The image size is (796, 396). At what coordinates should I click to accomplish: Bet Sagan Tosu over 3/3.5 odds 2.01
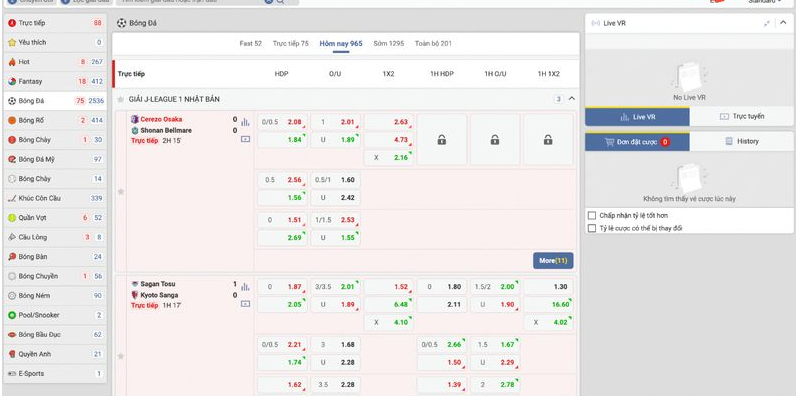tap(336, 287)
